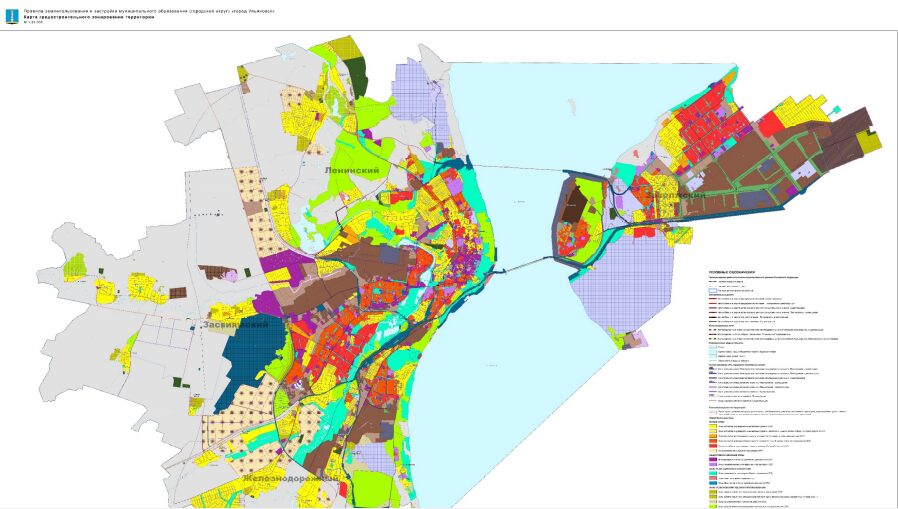
Task: Click the brown zone on the eastern peninsula
Action: 573,208
